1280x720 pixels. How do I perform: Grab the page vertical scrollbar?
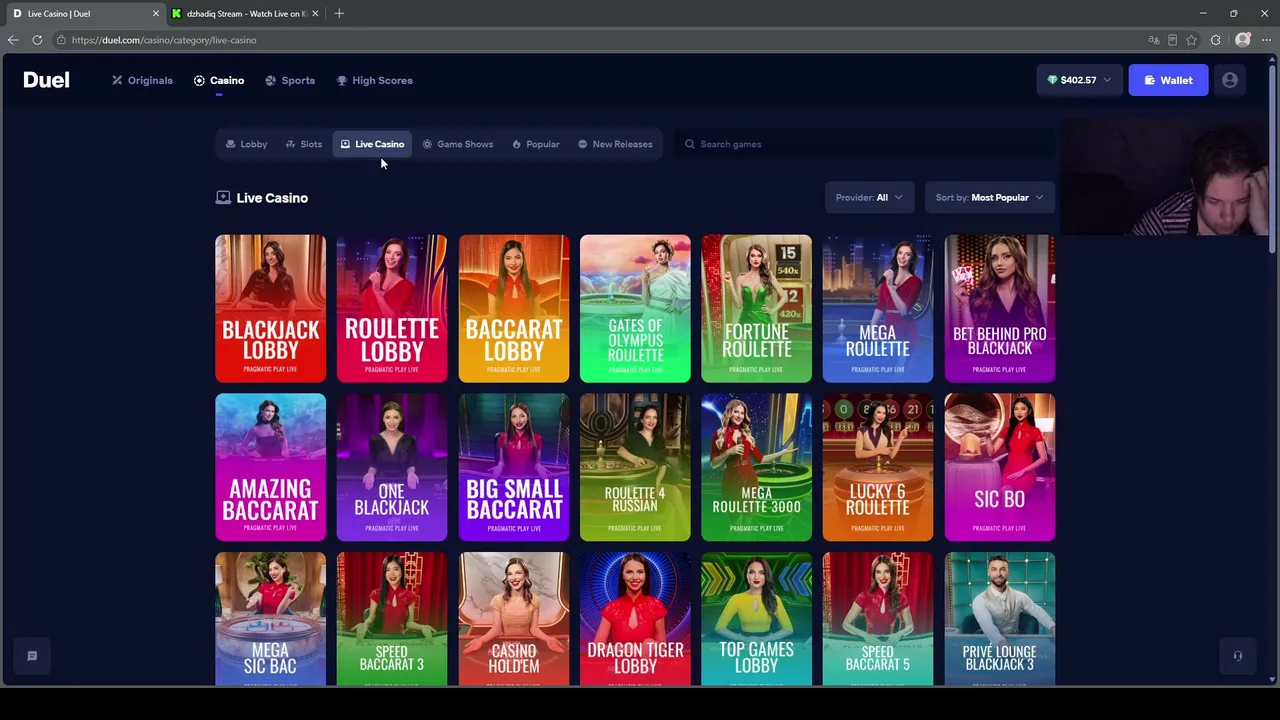(1272, 160)
